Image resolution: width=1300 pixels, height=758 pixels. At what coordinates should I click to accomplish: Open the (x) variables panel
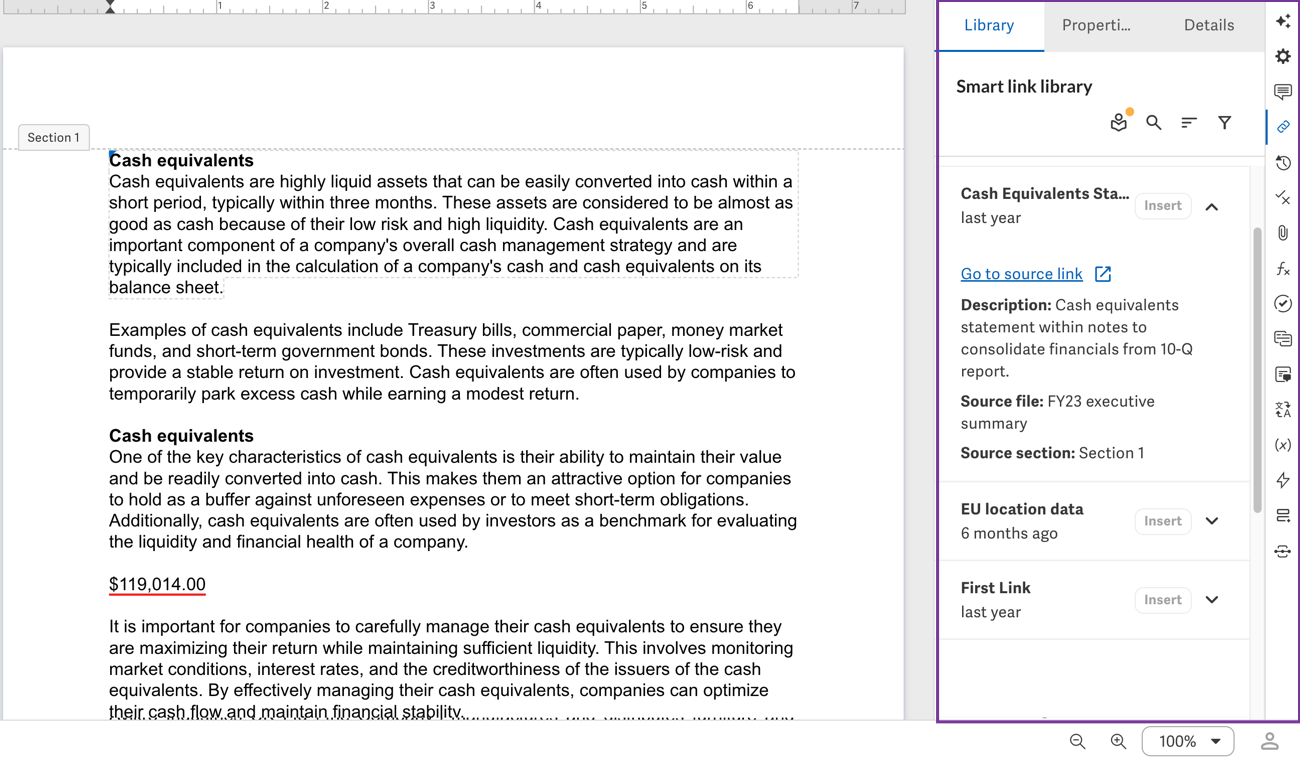1283,445
